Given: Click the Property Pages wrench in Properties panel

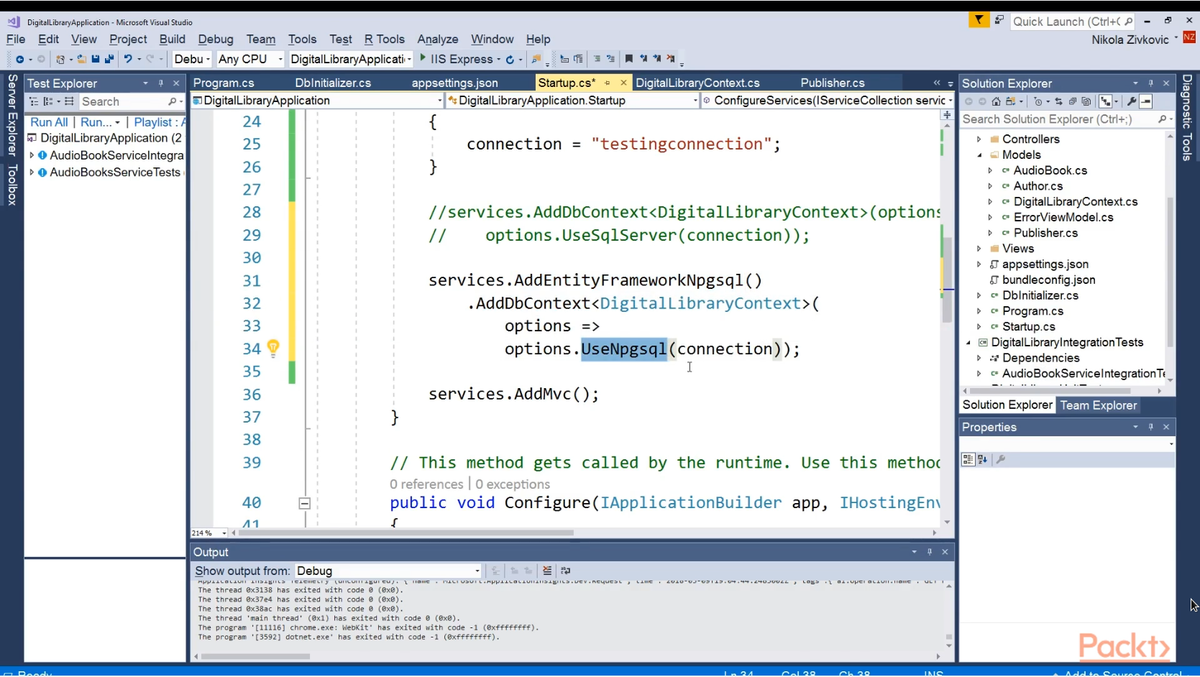Looking at the screenshot, I should pos(1000,459).
